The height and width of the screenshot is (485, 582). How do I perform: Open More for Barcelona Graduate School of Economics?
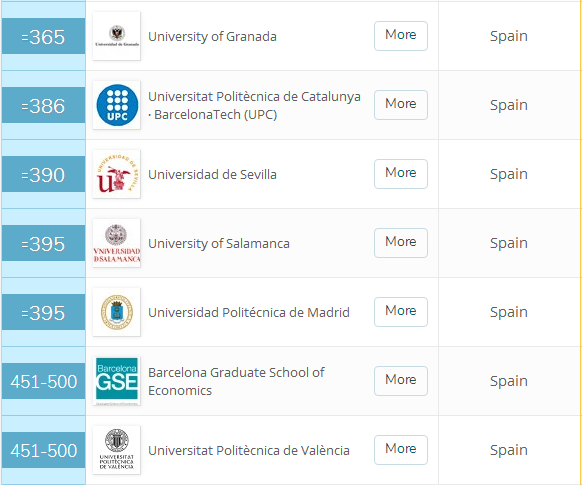pyautogui.click(x=401, y=381)
